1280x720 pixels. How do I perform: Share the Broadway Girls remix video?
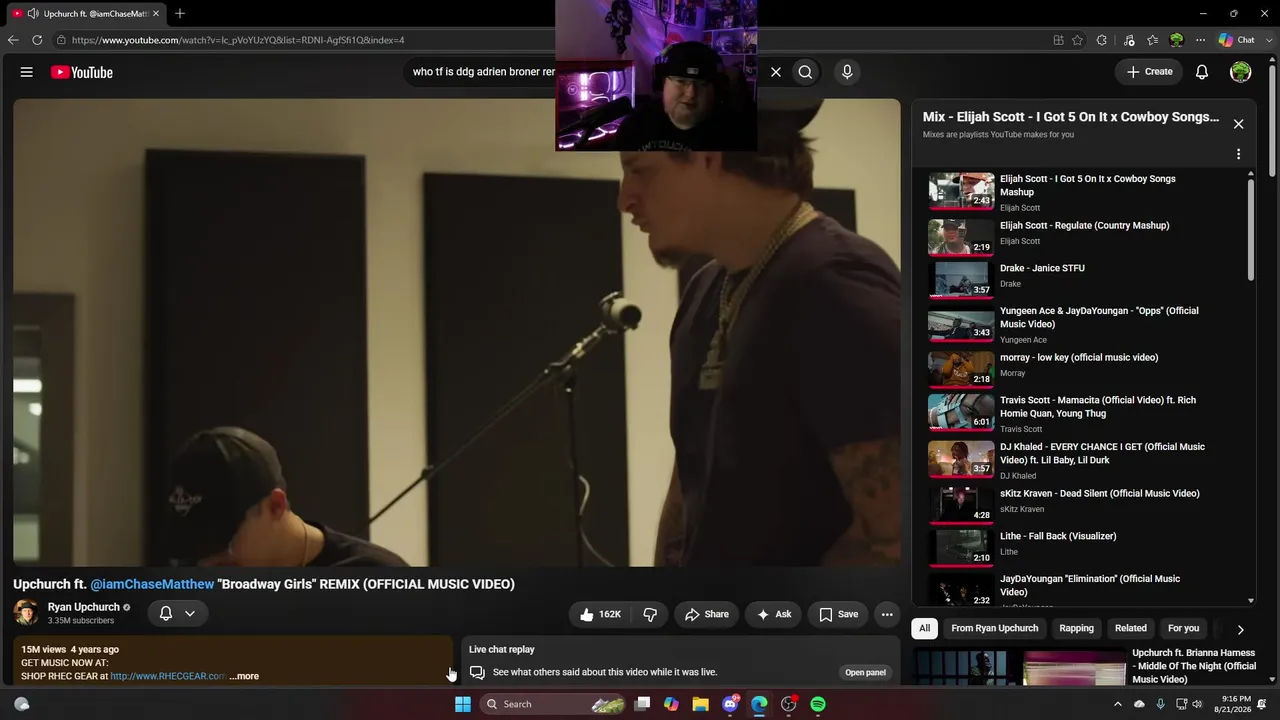pos(707,614)
